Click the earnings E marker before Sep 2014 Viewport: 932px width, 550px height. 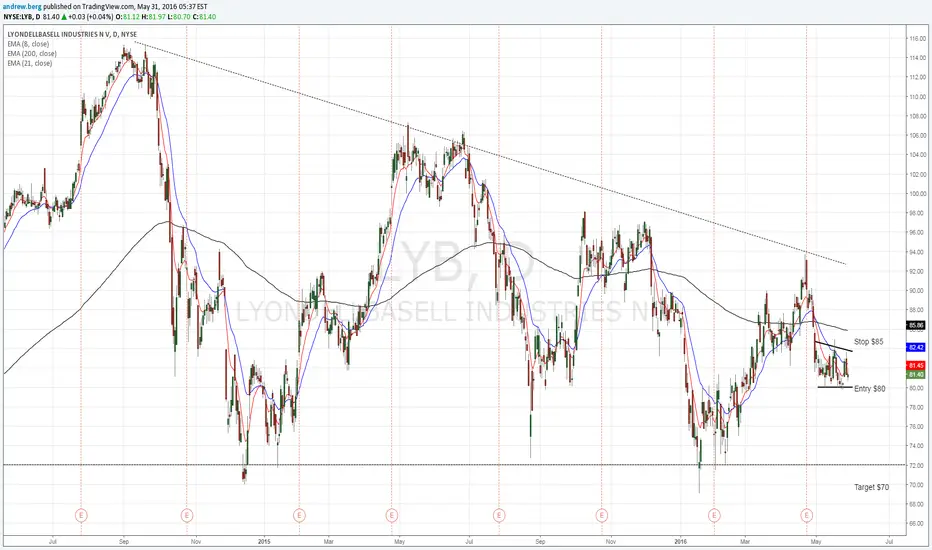click(x=81, y=515)
